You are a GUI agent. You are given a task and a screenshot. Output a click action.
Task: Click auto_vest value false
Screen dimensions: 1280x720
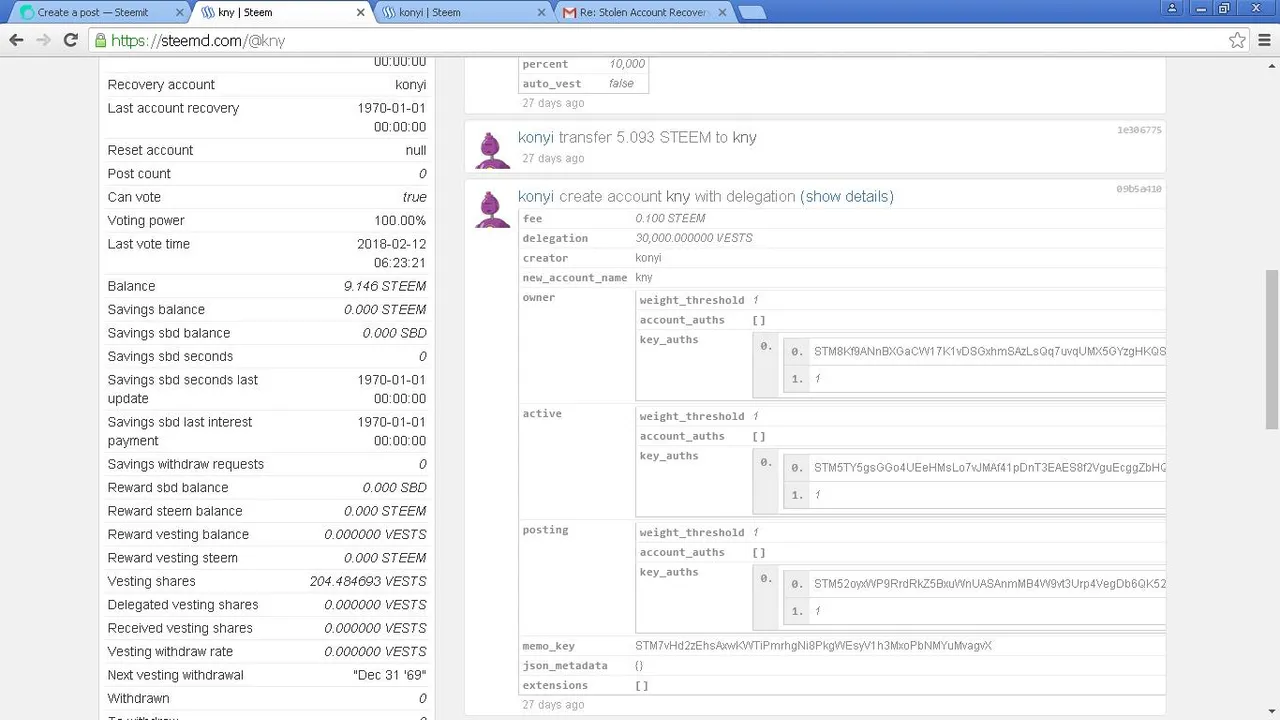[621, 84]
